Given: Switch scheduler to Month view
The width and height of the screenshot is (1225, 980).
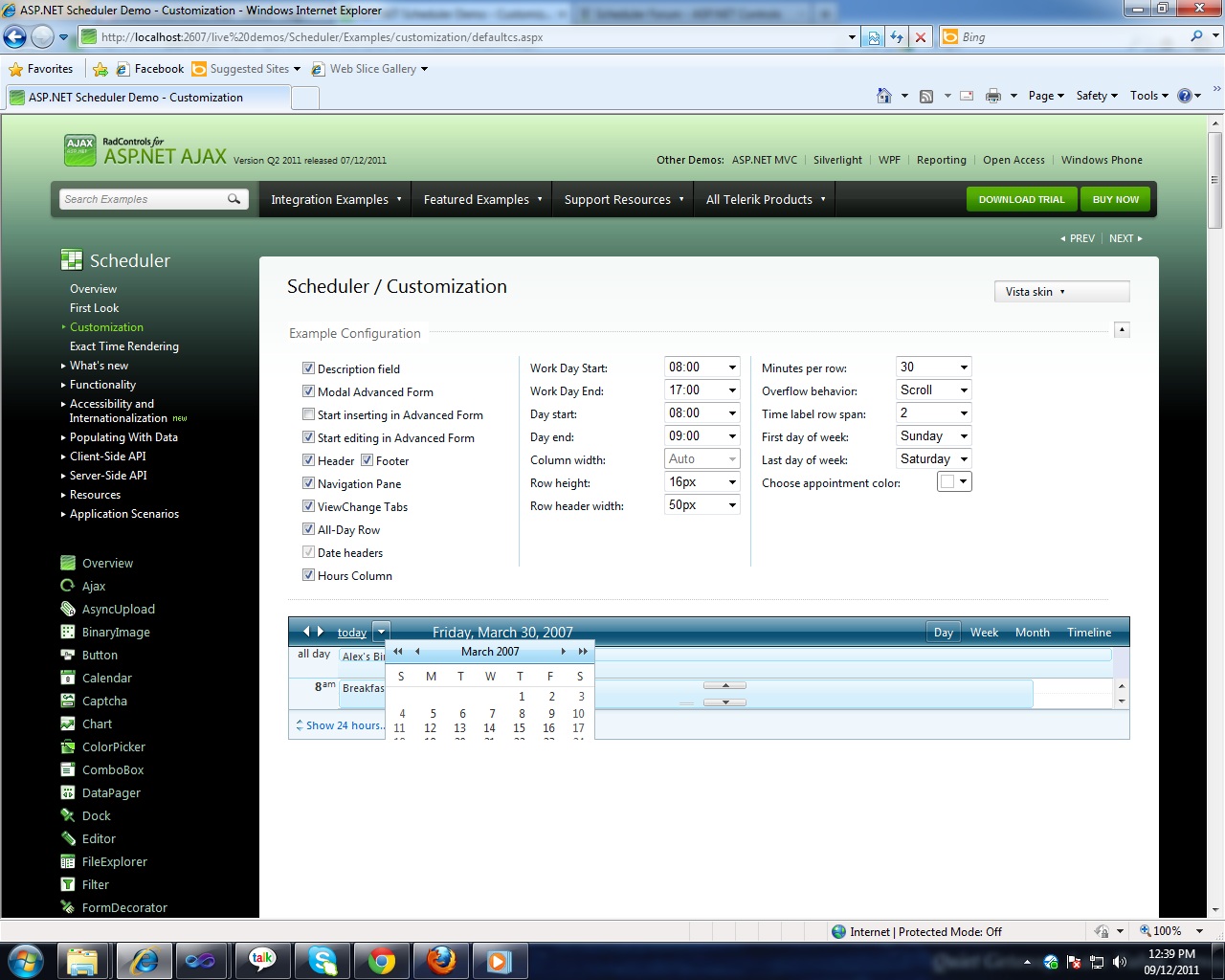Looking at the screenshot, I should [1033, 633].
